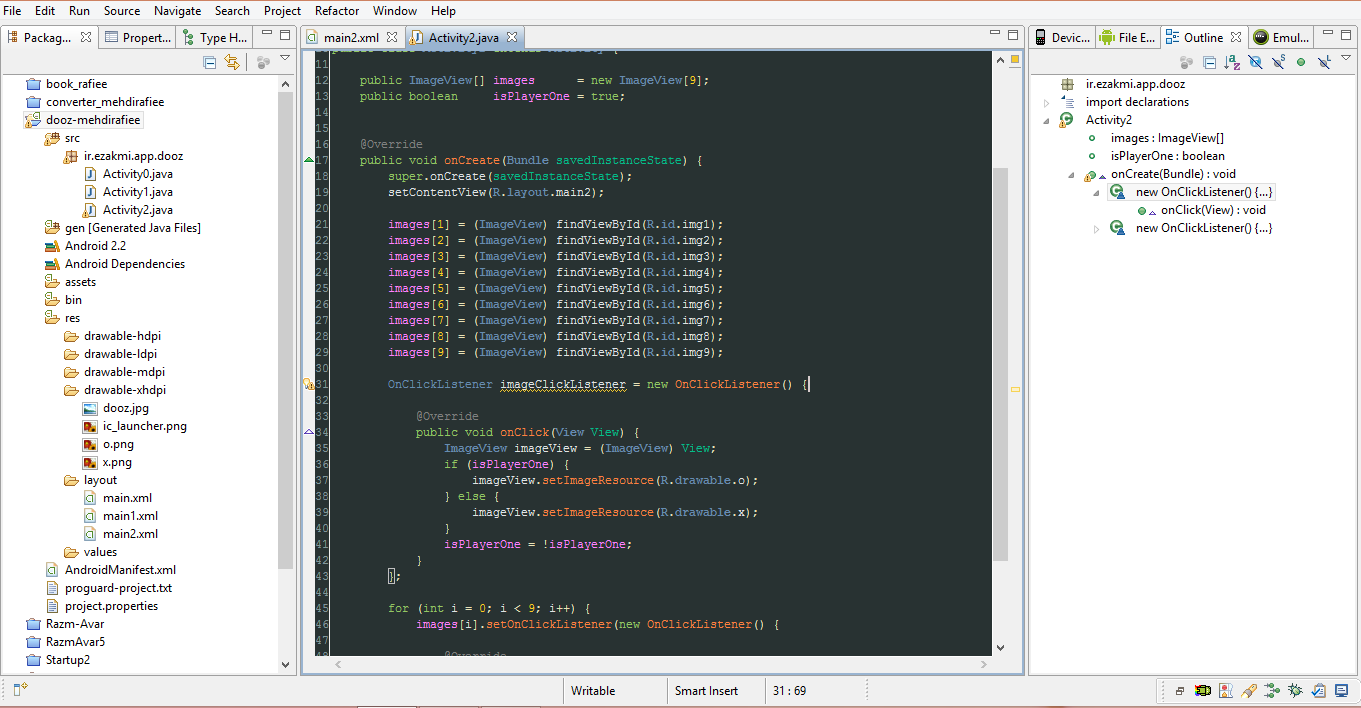Open the pen-shaped fast view icon

pos(1249,691)
